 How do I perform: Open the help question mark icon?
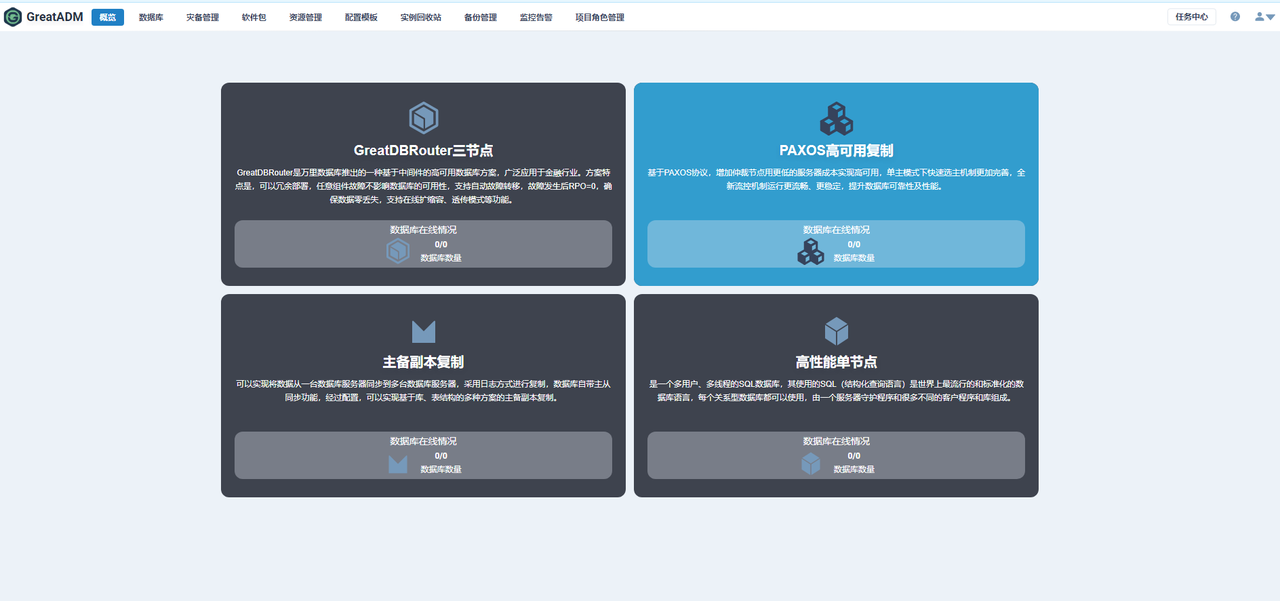pos(1233,16)
